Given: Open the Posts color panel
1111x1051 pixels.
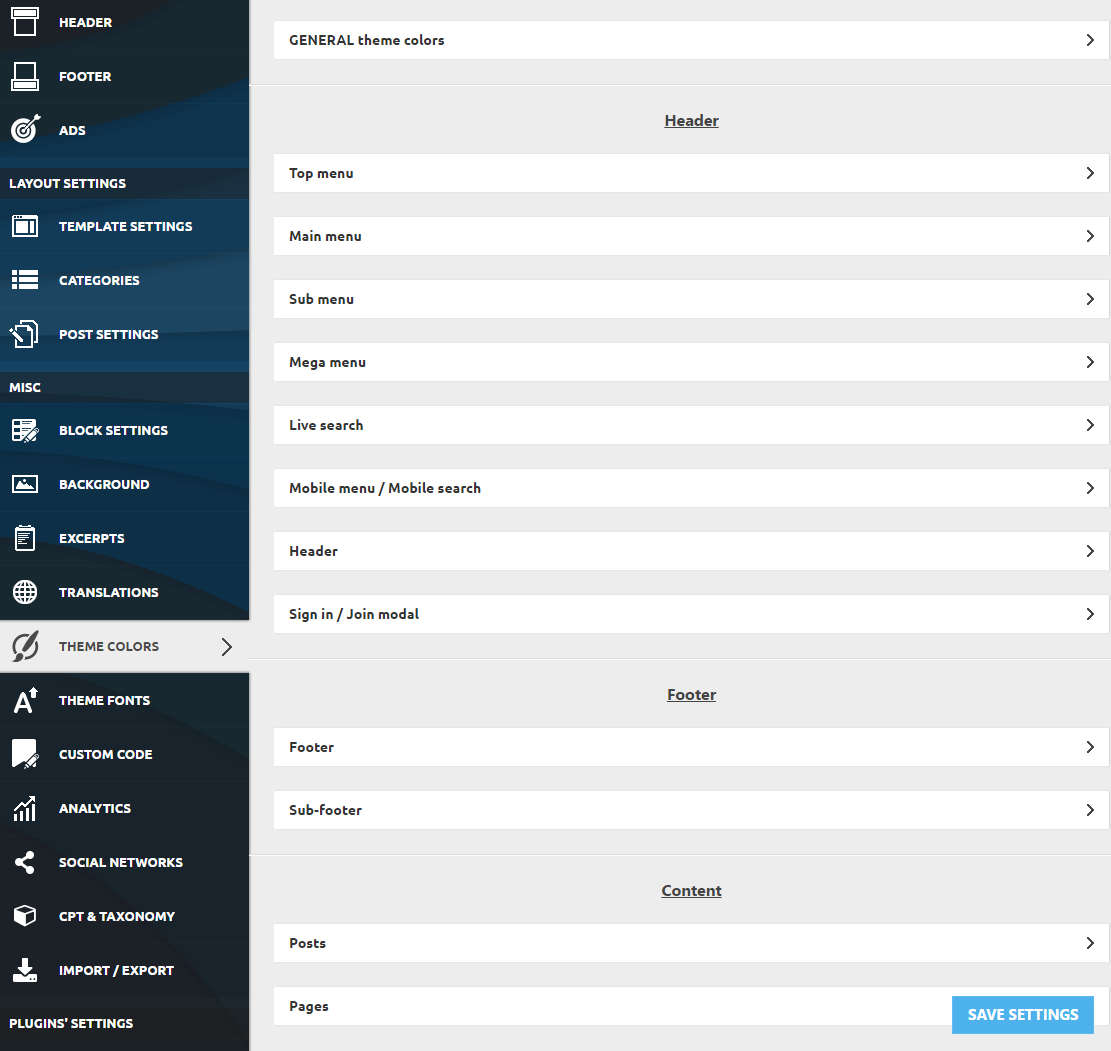Looking at the screenshot, I should point(691,943).
